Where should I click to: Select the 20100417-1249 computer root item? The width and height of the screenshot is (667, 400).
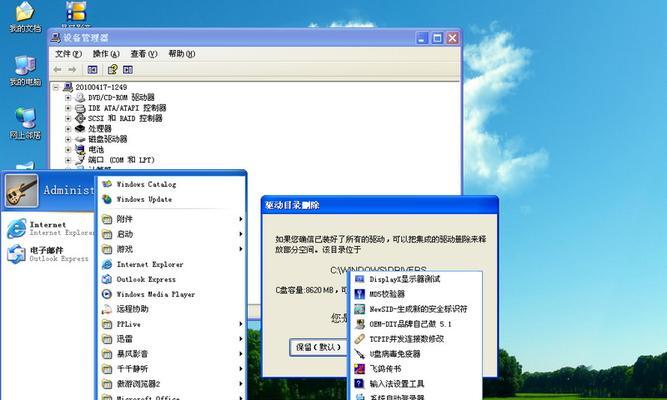101,87
